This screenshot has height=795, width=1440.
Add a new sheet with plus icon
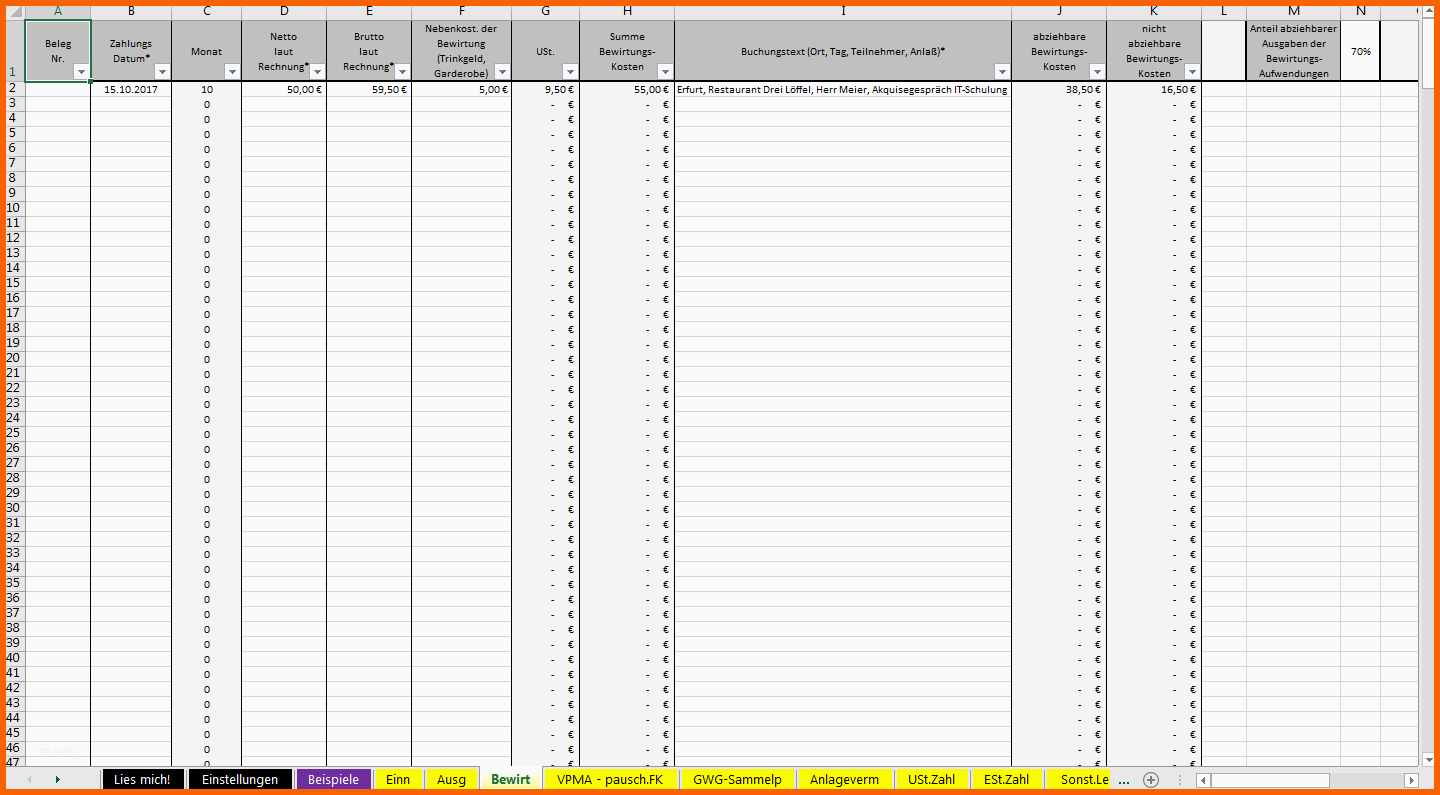(1151, 780)
